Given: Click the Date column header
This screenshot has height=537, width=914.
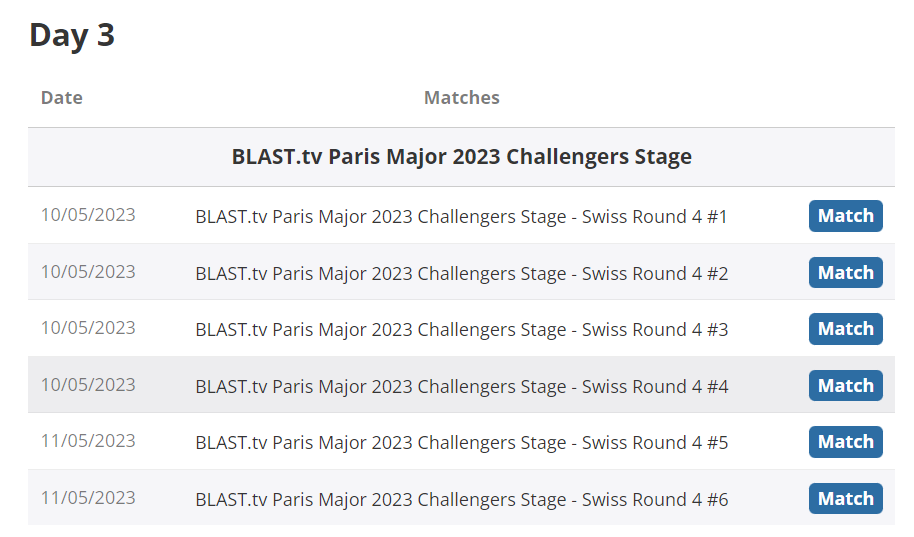Looking at the screenshot, I should tap(62, 97).
